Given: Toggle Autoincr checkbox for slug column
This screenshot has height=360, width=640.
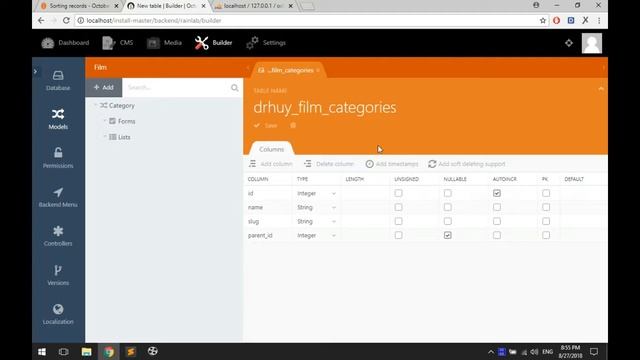Looking at the screenshot, I should 497,221.
